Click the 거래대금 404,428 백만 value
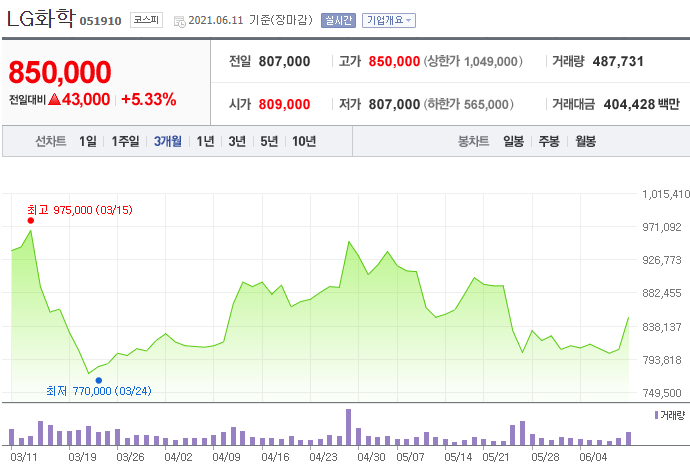The image size is (690, 469). (x=642, y=104)
